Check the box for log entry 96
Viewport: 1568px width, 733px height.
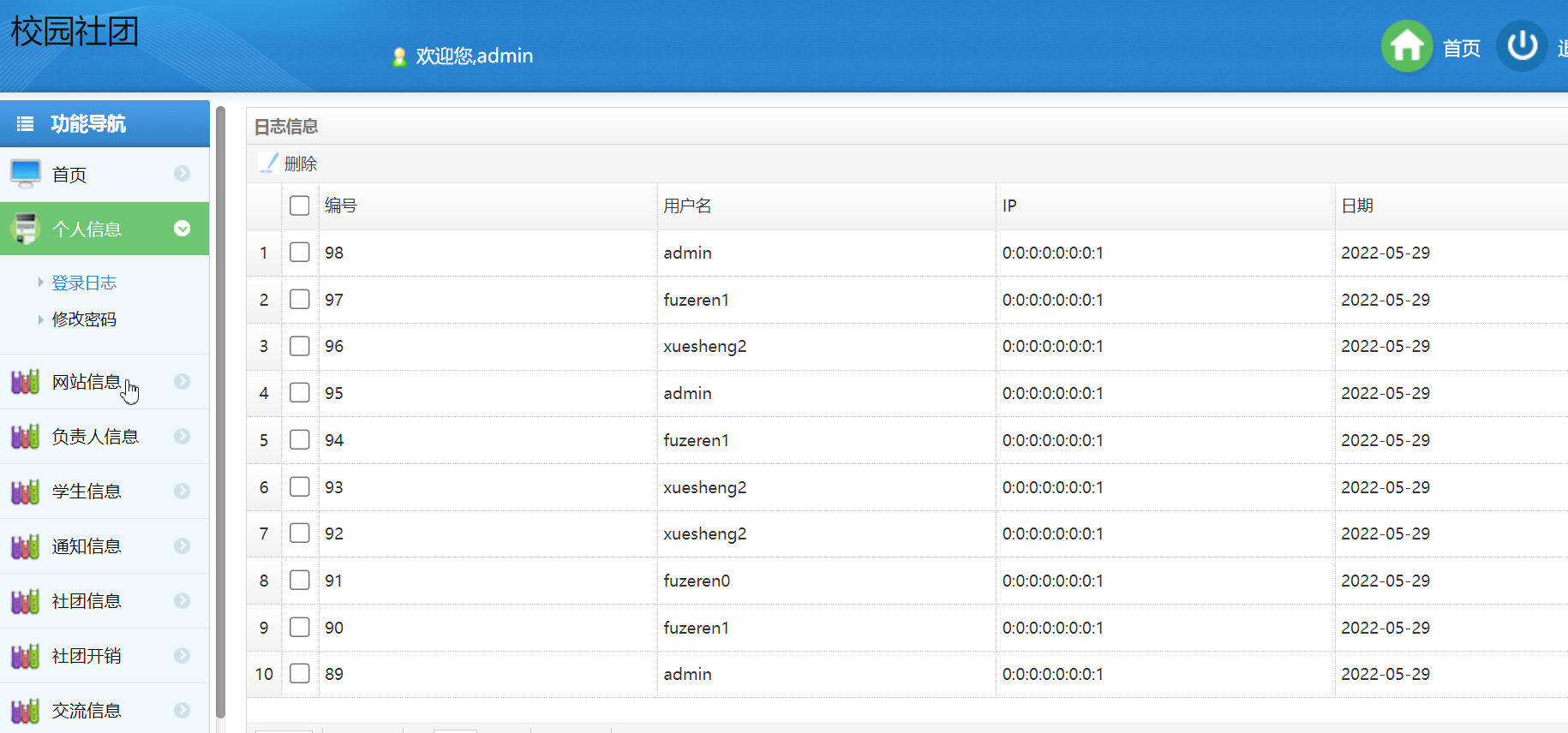tap(299, 346)
